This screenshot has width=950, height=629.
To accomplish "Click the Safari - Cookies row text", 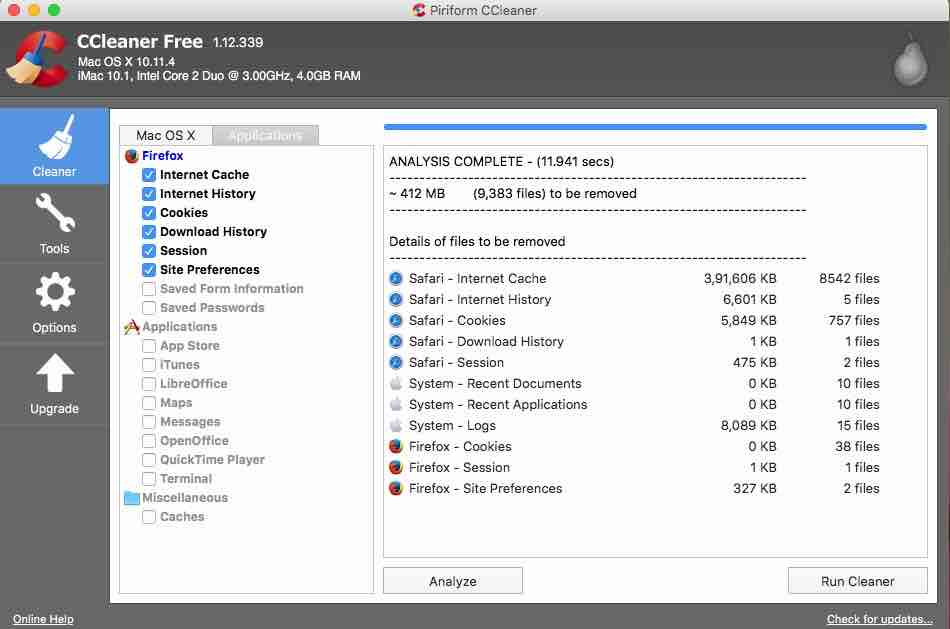I will tap(457, 321).
